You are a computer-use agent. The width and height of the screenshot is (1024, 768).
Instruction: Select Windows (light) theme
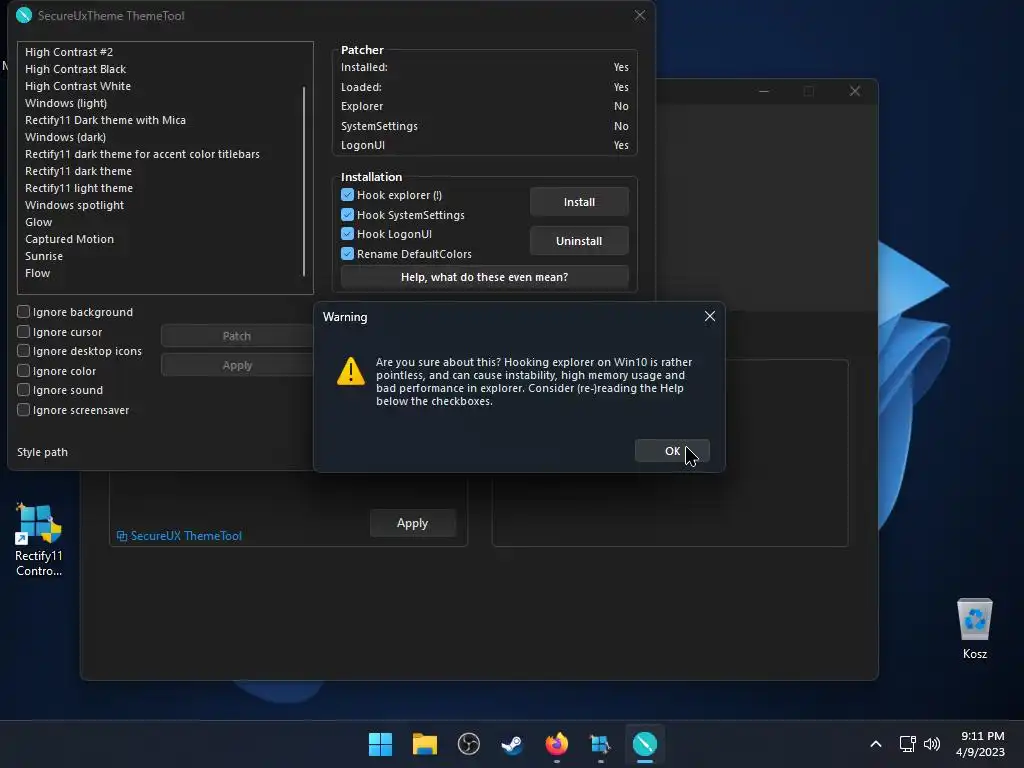click(x=66, y=103)
